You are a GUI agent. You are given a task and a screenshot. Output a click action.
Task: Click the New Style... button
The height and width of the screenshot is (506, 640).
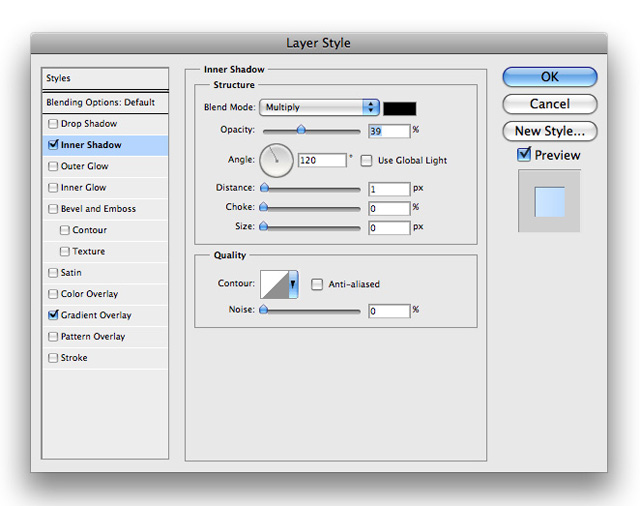pyautogui.click(x=550, y=131)
